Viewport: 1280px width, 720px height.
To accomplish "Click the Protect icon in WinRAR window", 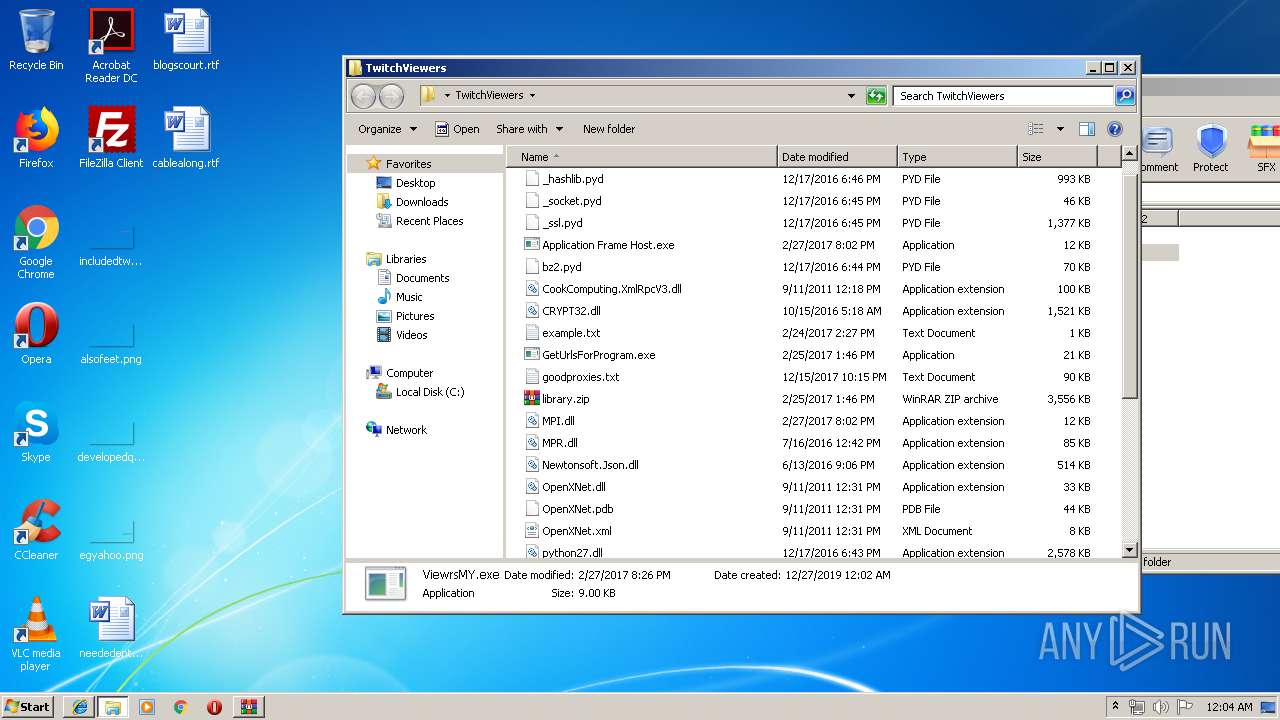I will pyautogui.click(x=1211, y=149).
